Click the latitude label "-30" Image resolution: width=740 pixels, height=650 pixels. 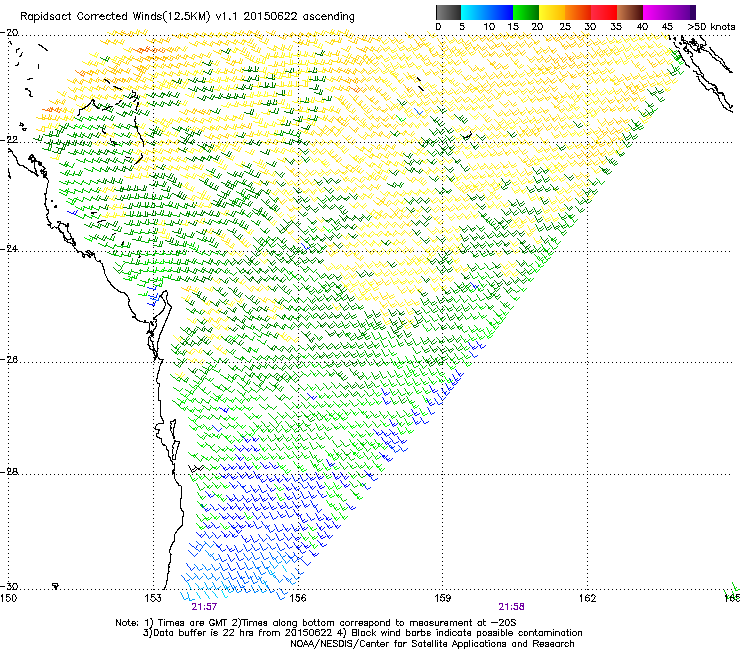9,587
